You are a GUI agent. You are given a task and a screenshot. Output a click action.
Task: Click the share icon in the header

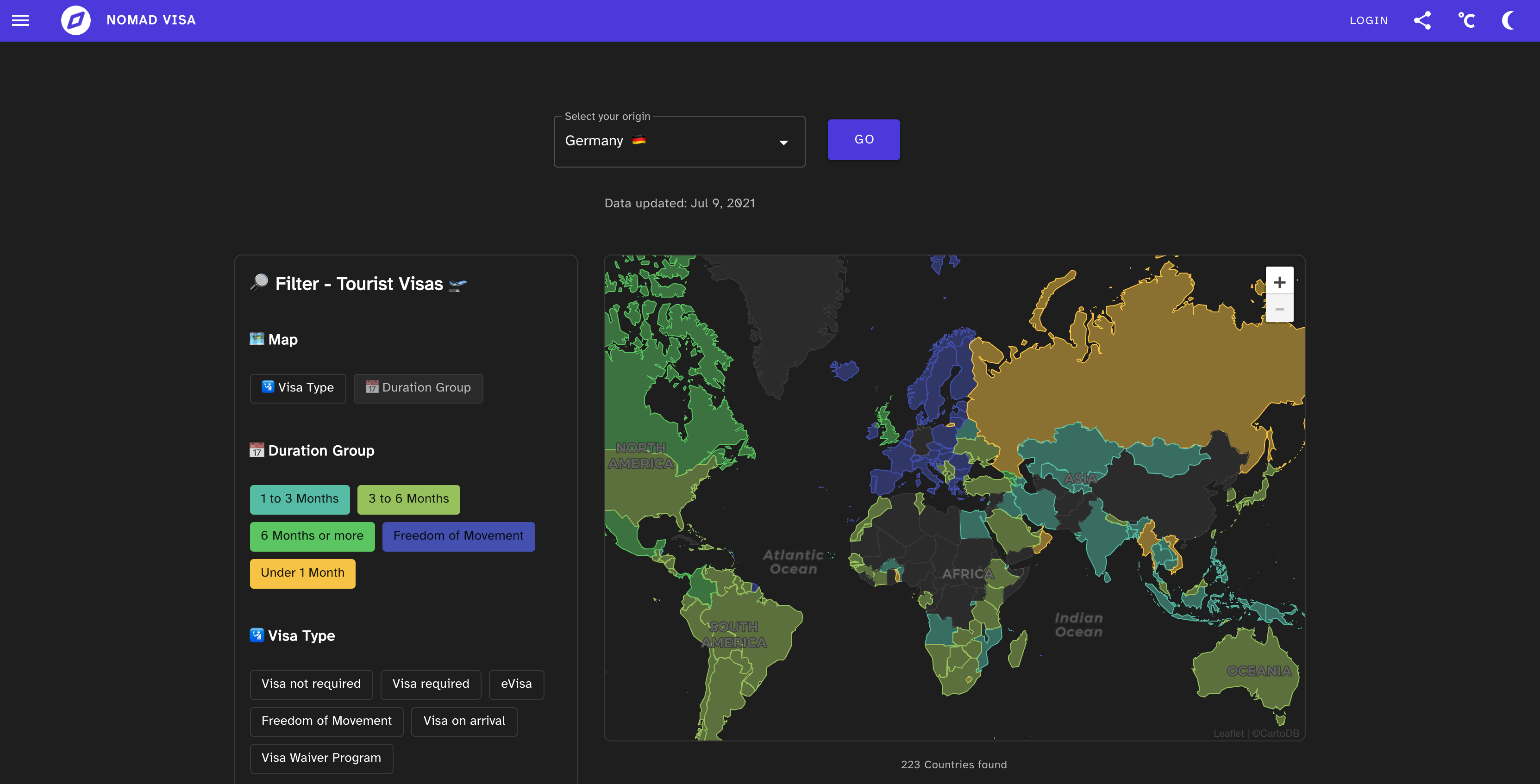coord(1422,20)
